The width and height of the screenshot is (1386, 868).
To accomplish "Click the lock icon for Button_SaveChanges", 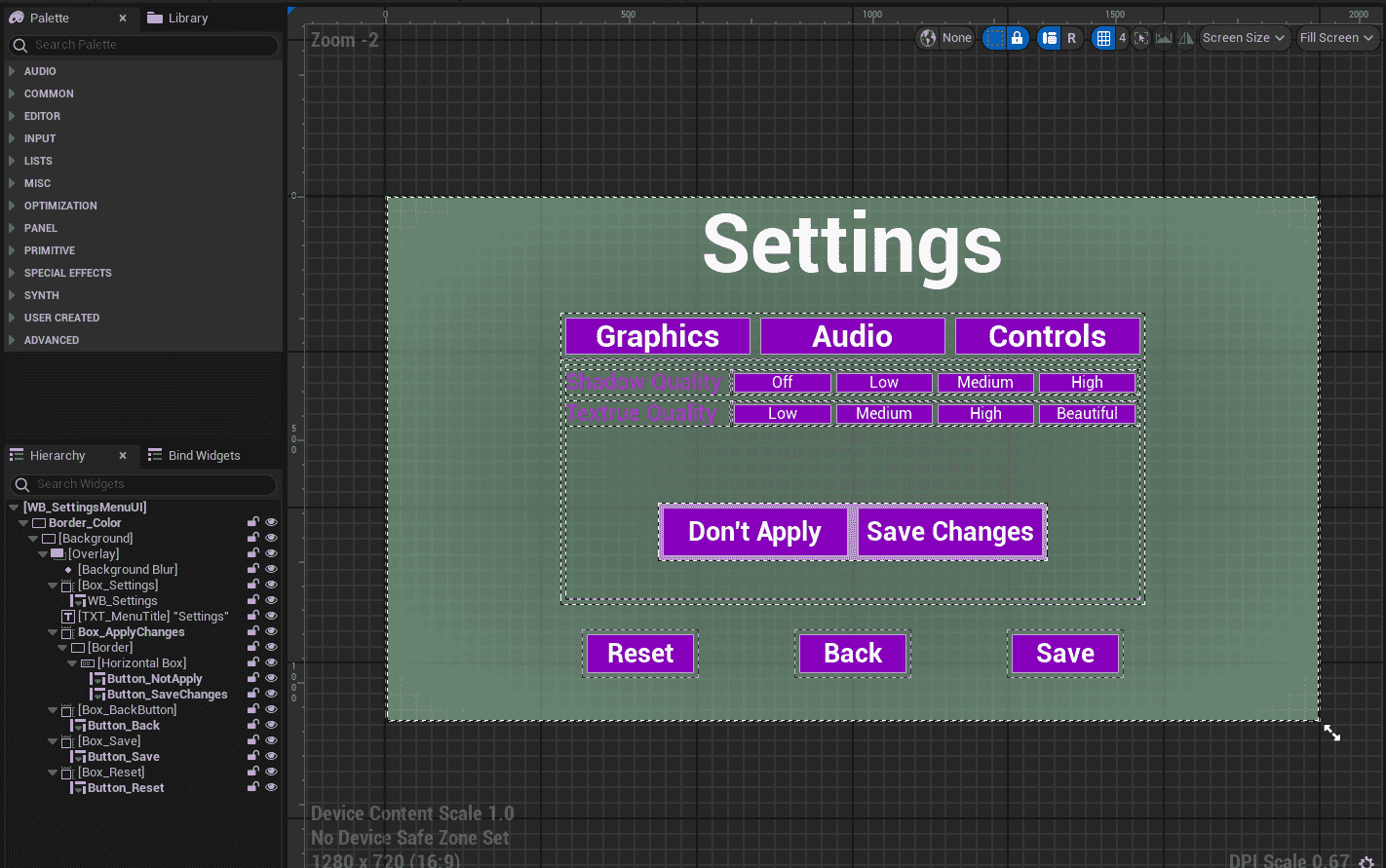I will 253,695.
